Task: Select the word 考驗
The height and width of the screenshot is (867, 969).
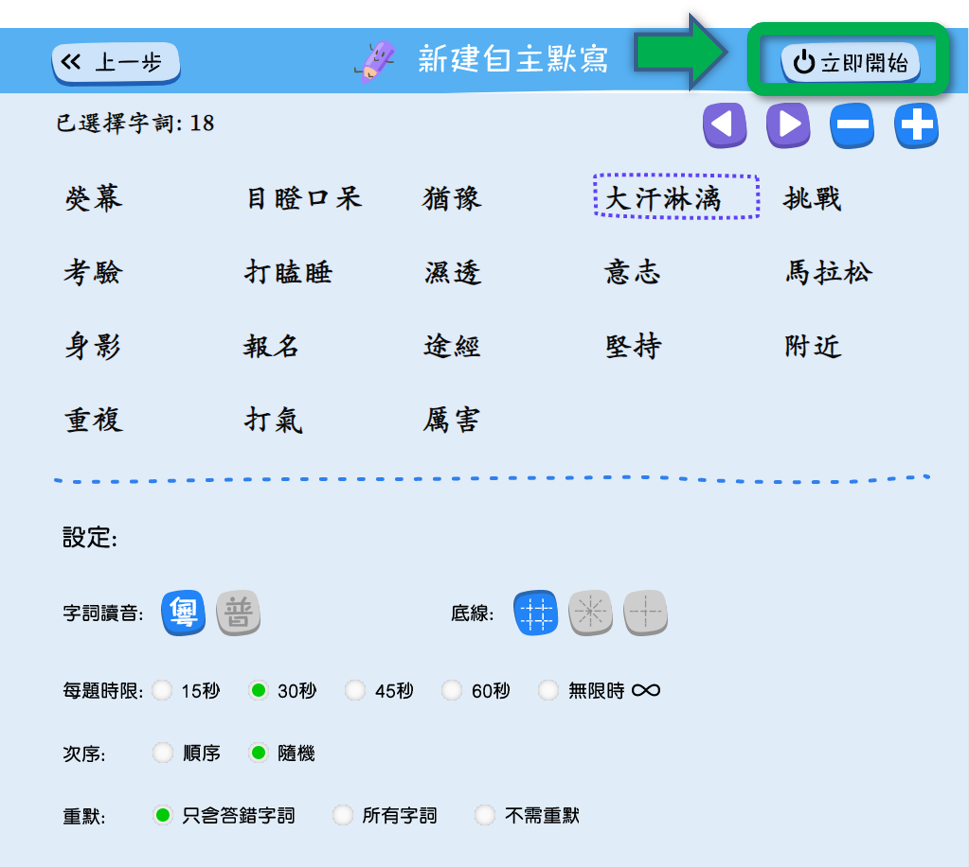Action: tap(93, 273)
